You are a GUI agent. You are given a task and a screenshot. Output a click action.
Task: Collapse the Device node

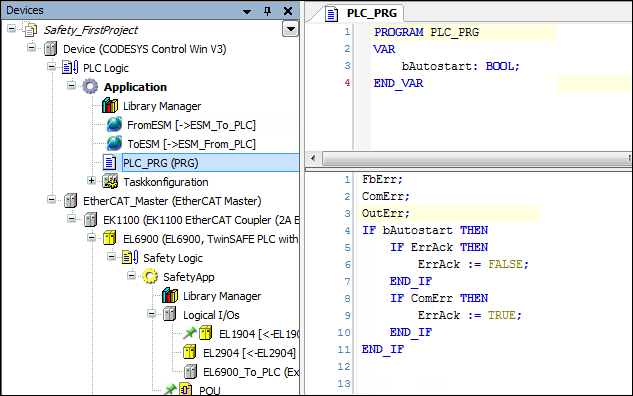[31, 48]
